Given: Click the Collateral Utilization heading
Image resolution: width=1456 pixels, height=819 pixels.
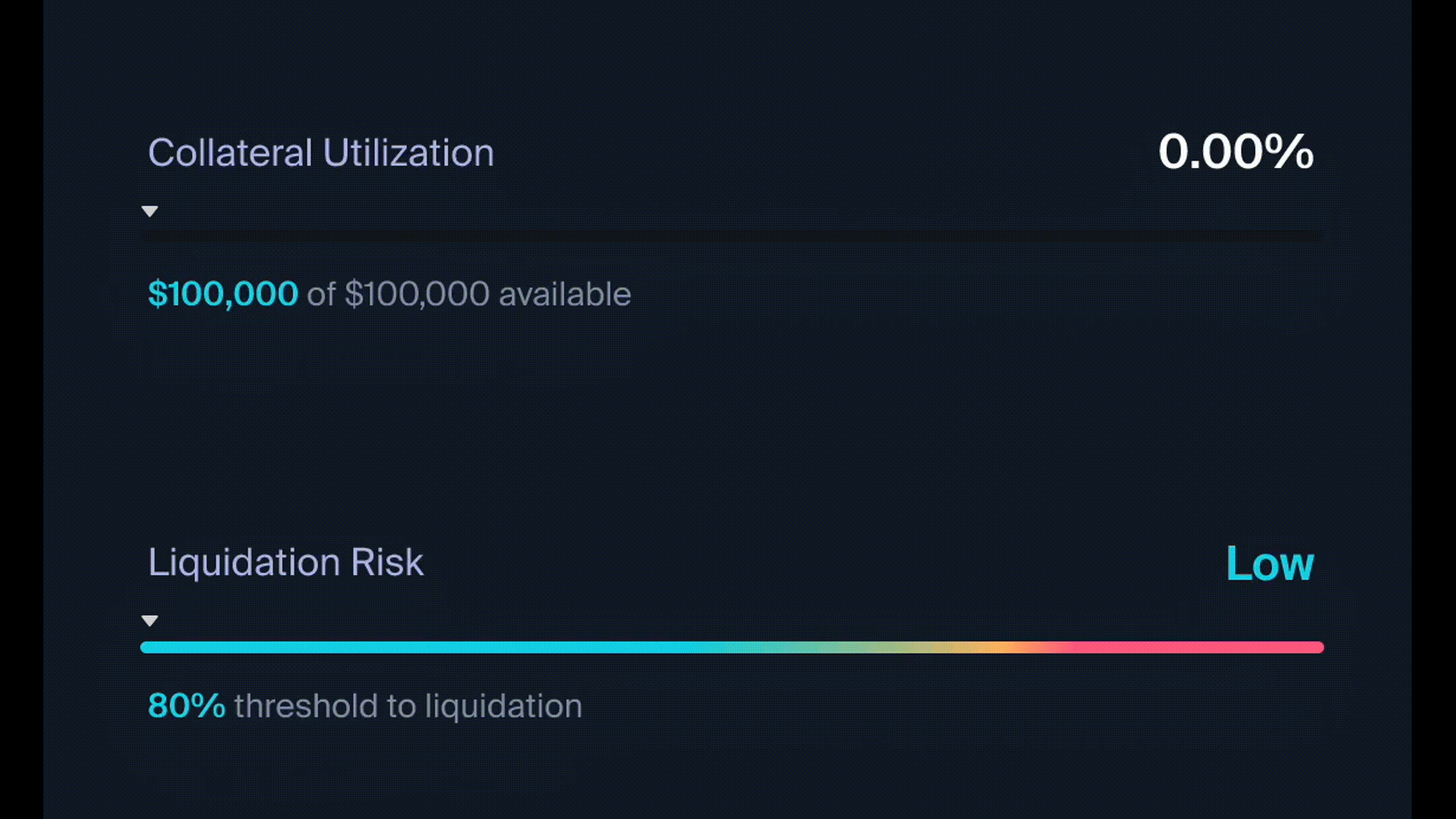Looking at the screenshot, I should tap(321, 153).
